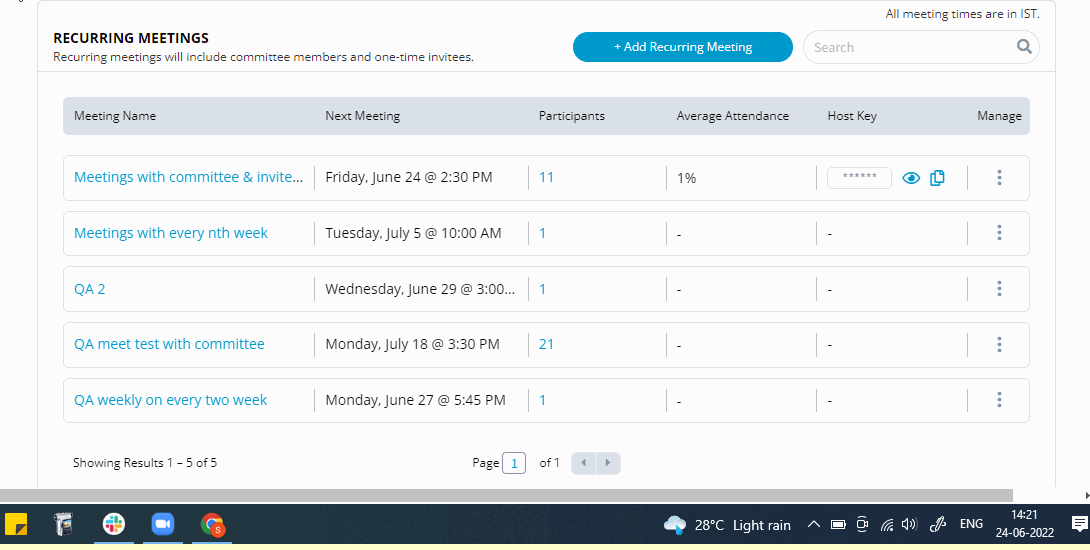Viewport: 1090px width, 550px height.
Task: Click the search magnifier icon
Action: coord(1024,47)
